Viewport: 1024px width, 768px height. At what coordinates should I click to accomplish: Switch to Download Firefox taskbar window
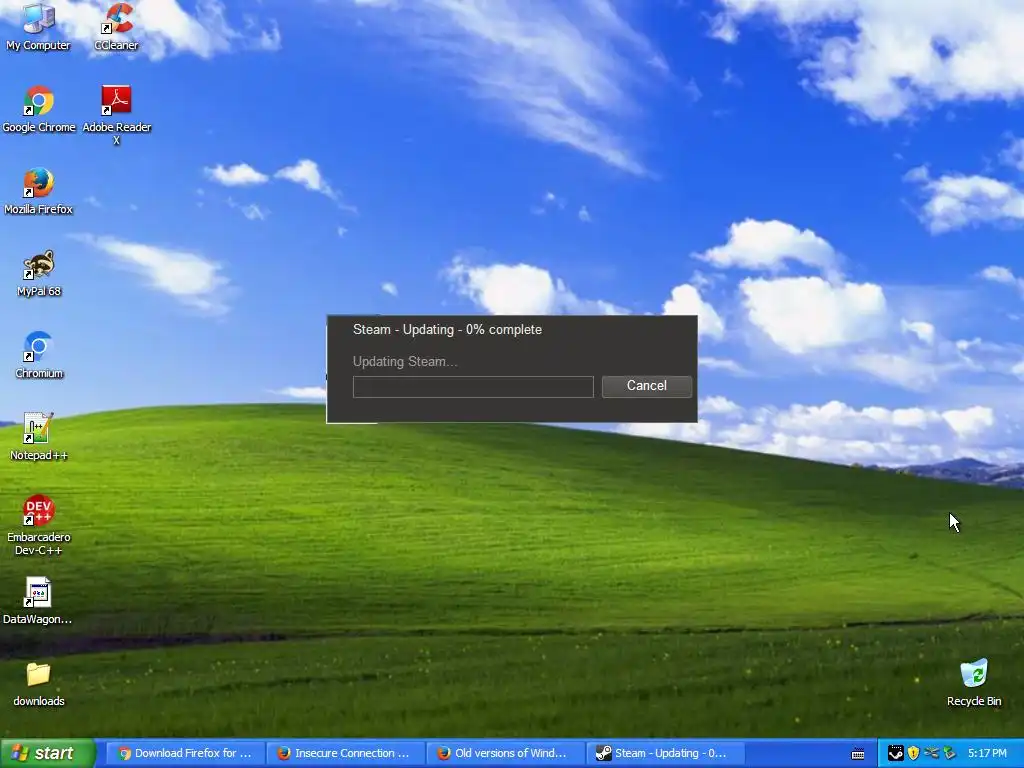185,753
